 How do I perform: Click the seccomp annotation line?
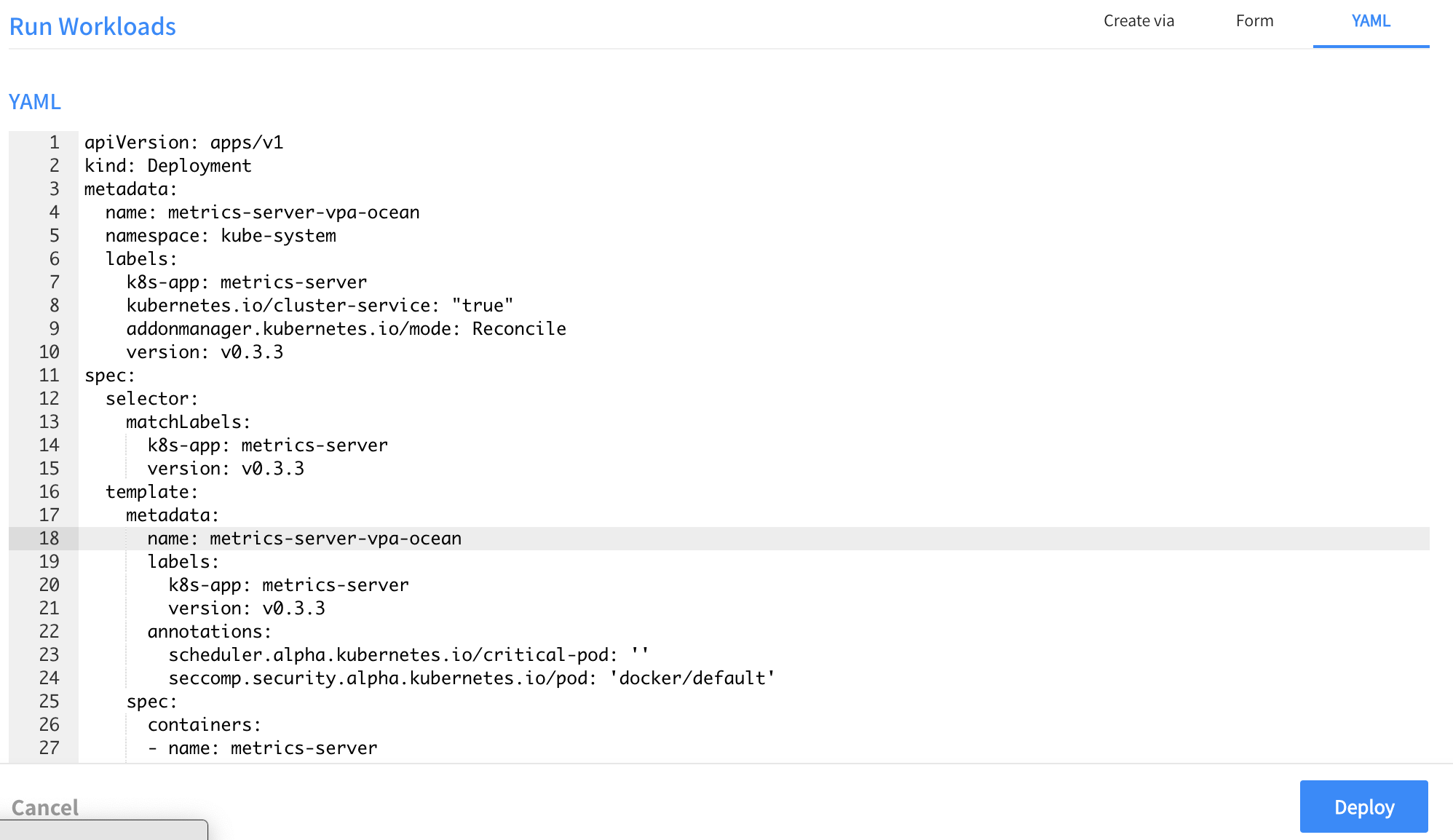pos(471,678)
